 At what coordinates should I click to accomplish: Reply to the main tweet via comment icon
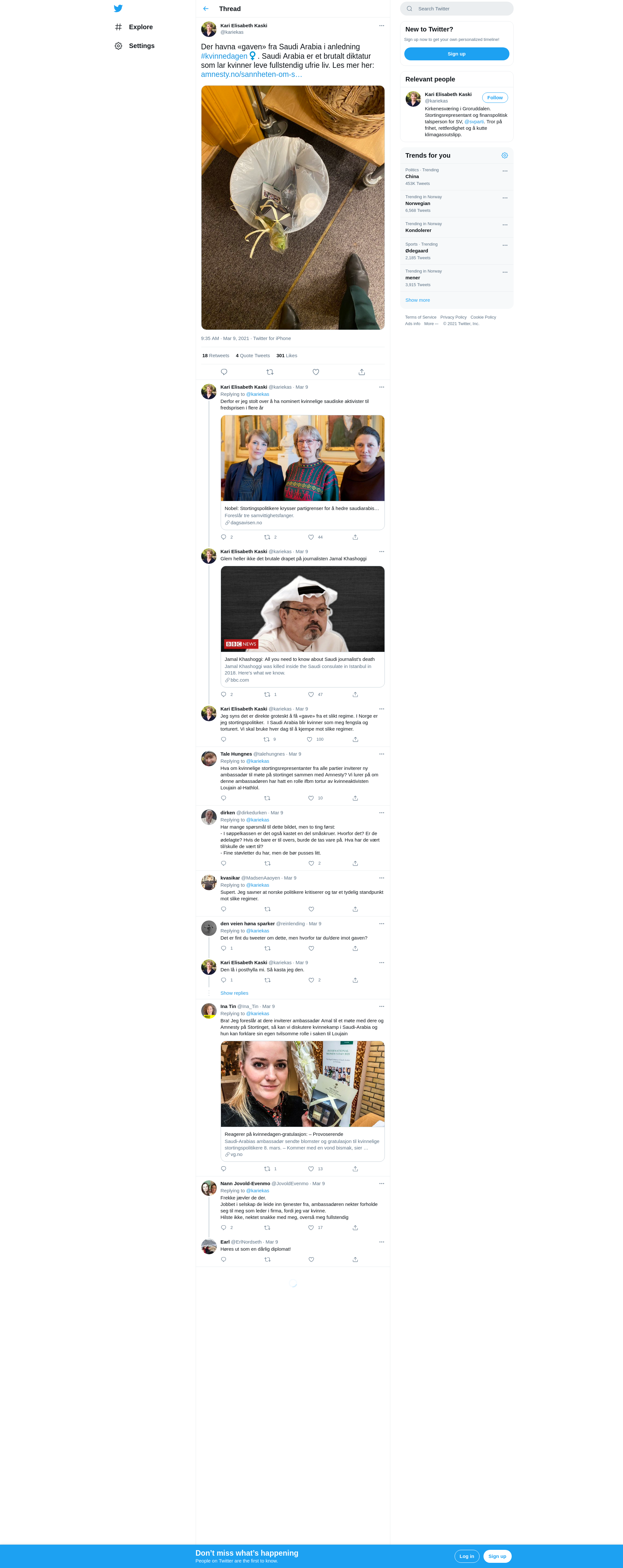(224, 372)
